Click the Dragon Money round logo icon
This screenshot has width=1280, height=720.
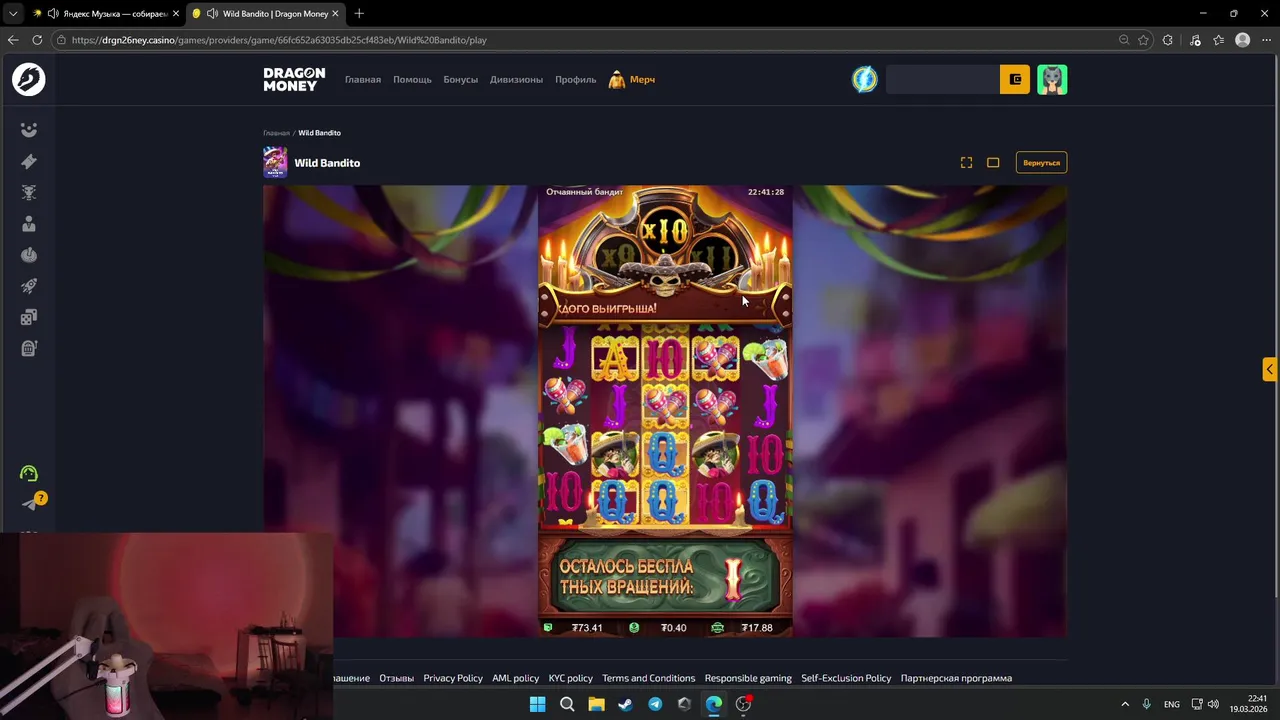(28, 79)
